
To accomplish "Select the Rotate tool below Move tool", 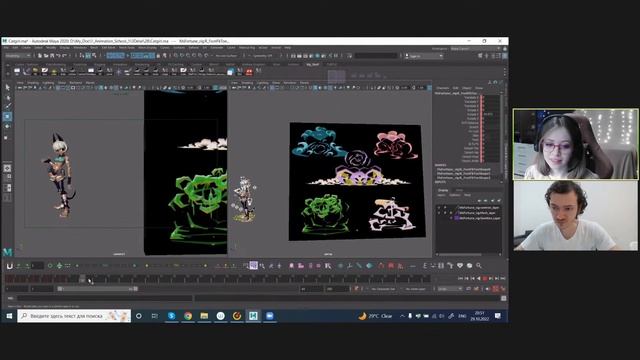I will click(x=8, y=126).
